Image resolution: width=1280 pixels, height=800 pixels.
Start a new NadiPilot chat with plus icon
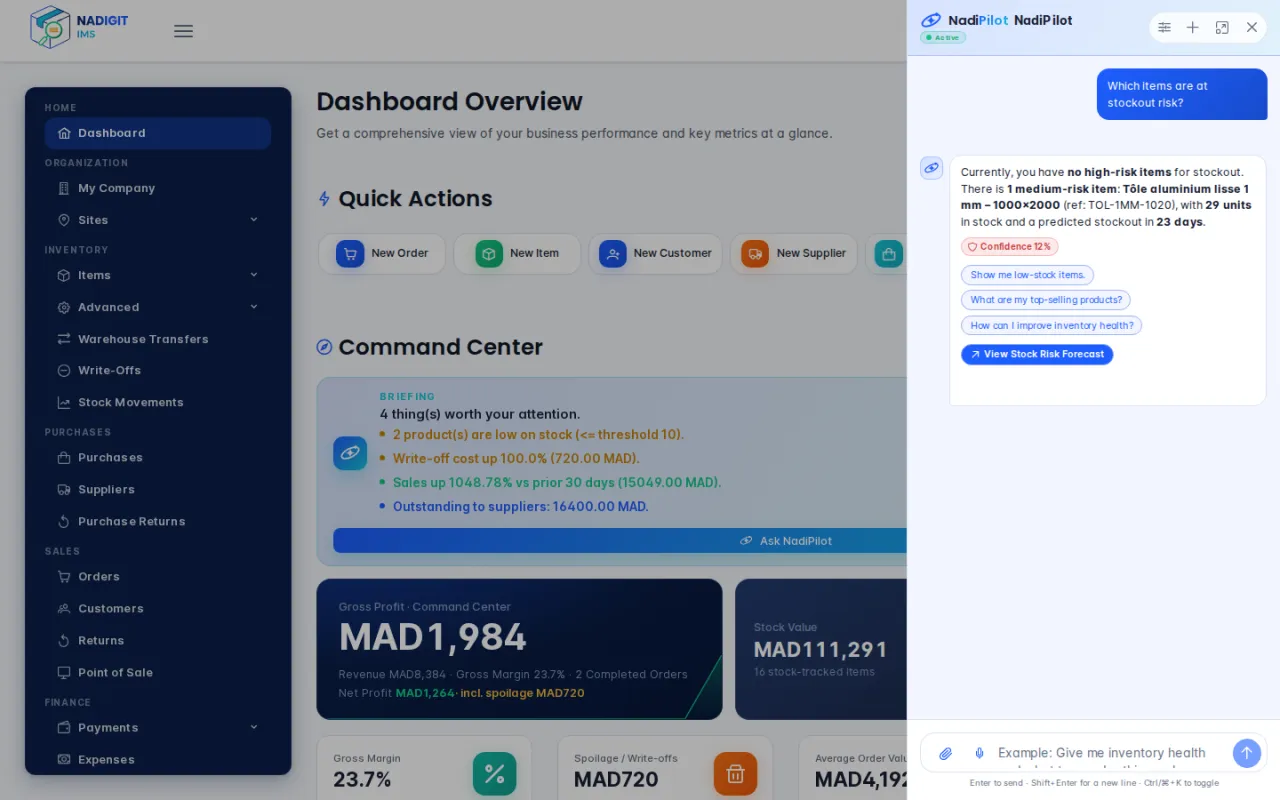1193,28
